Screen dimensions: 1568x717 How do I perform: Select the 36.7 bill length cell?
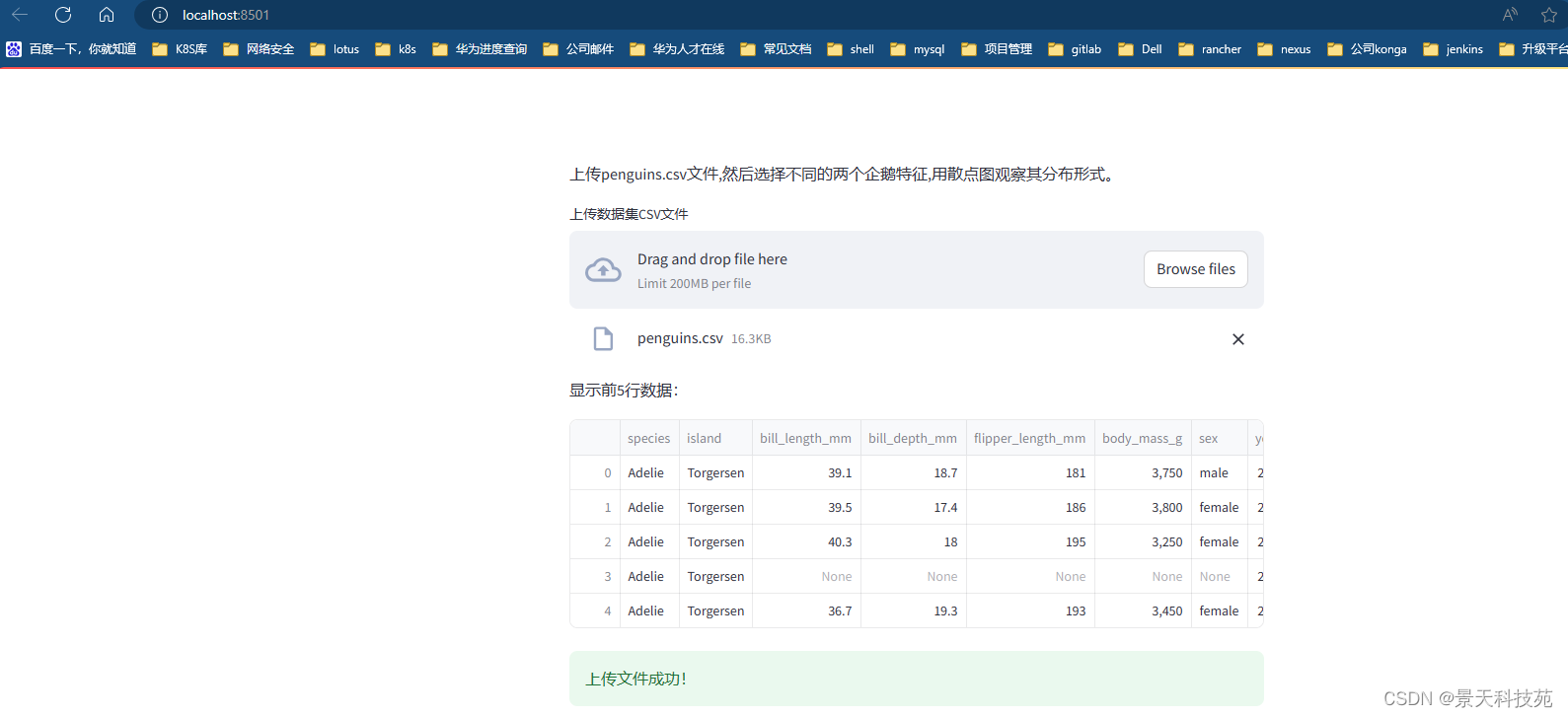(x=806, y=611)
